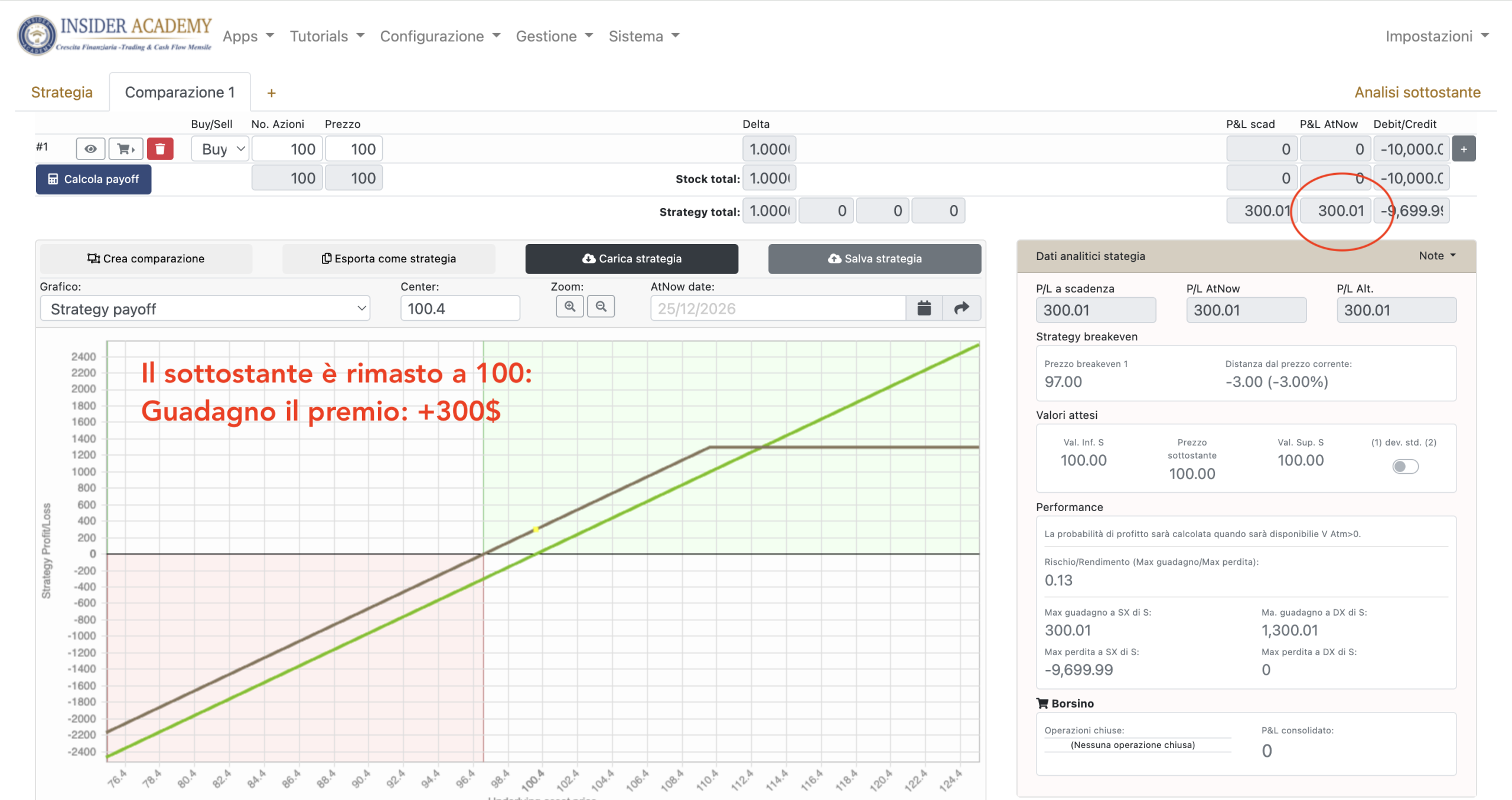
Task: Open the Apps menu
Action: pos(248,37)
